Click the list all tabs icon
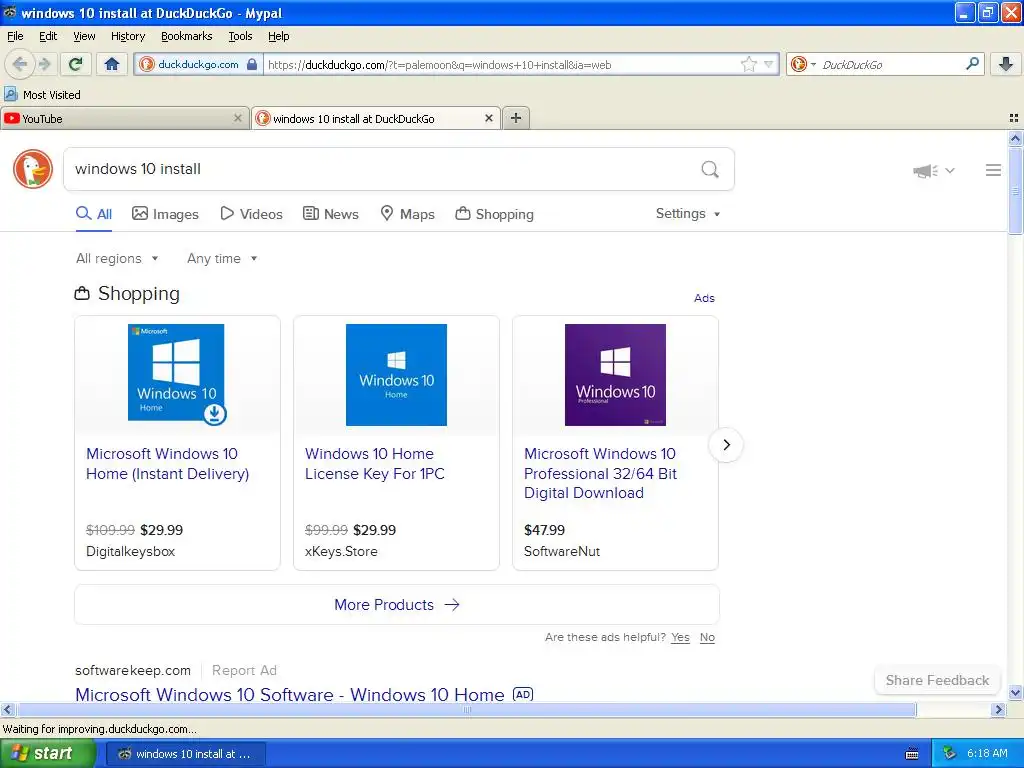Screen dimensions: 1024x768 click(1014, 118)
